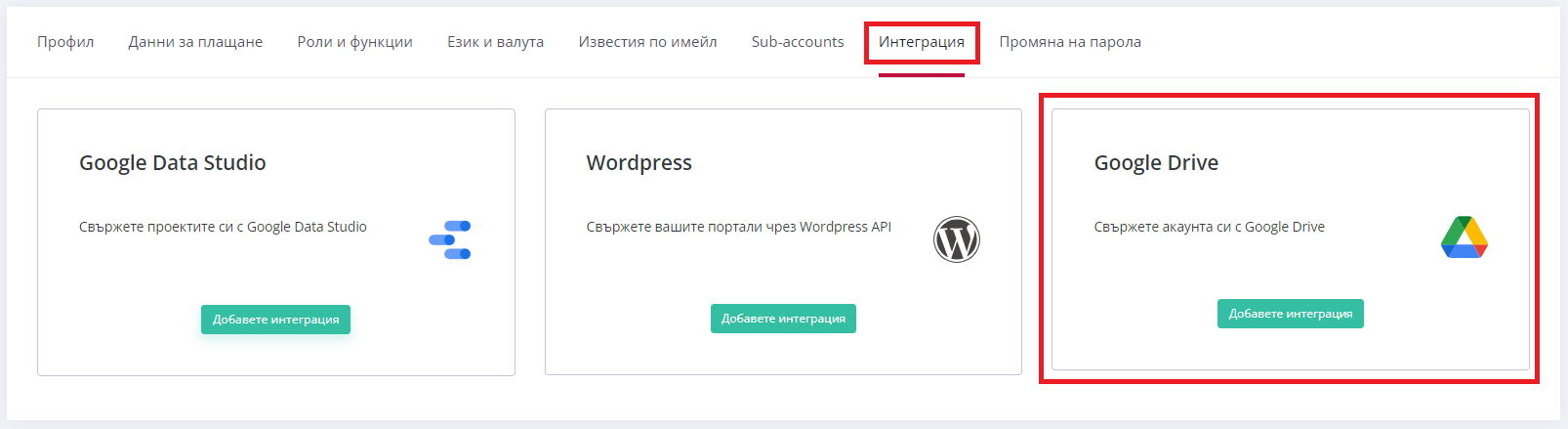The width and height of the screenshot is (1568, 429).
Task: Click the Wordpress logo icon
Action: pyautogui.click(x=957, y=239)
